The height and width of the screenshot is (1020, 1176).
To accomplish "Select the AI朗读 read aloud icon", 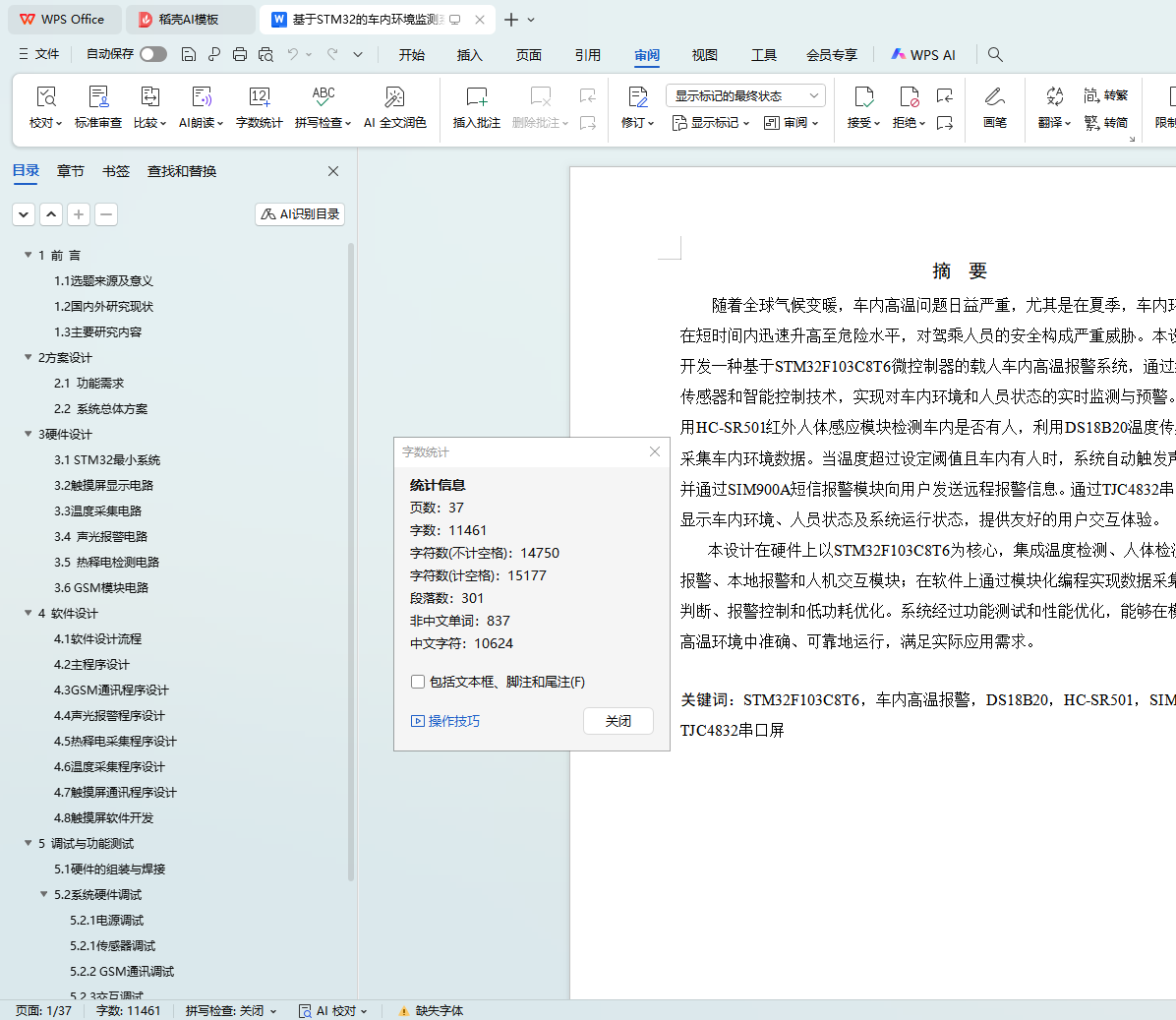I will [x=201, y=97].
